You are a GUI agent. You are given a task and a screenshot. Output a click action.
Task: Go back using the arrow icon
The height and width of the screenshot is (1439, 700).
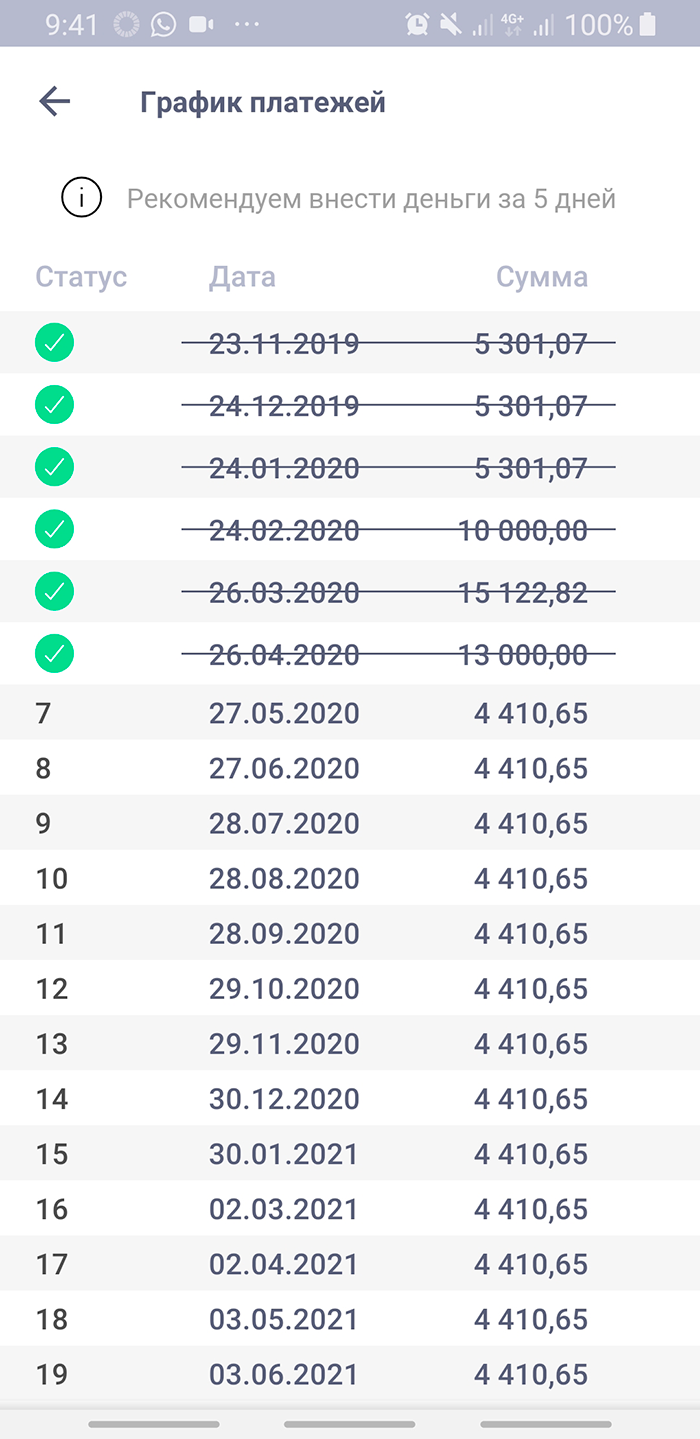[54, 101]
